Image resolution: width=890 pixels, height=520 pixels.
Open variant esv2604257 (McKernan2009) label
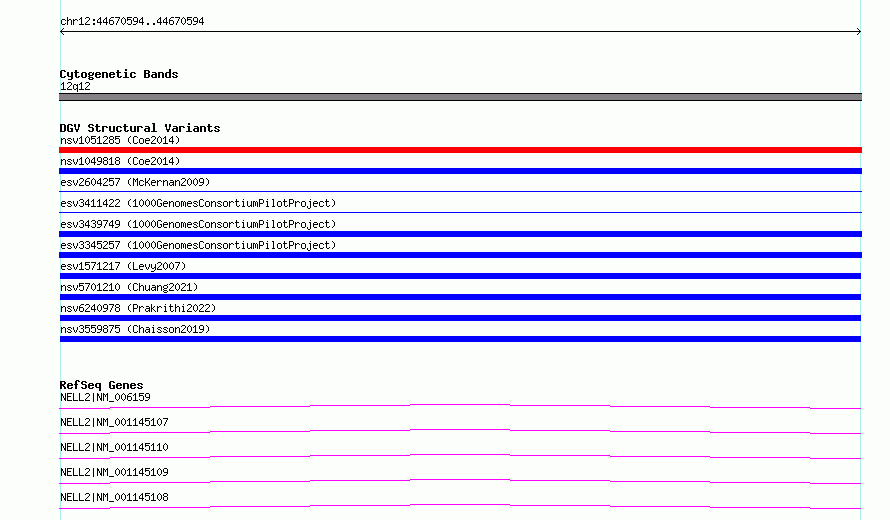135,182
